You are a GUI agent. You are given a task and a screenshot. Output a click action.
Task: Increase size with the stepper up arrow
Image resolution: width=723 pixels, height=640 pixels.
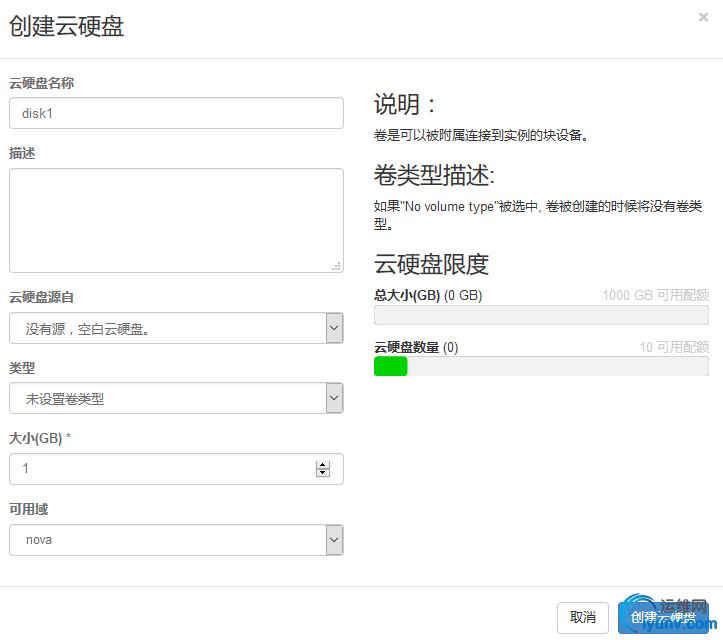pos(322,465)
